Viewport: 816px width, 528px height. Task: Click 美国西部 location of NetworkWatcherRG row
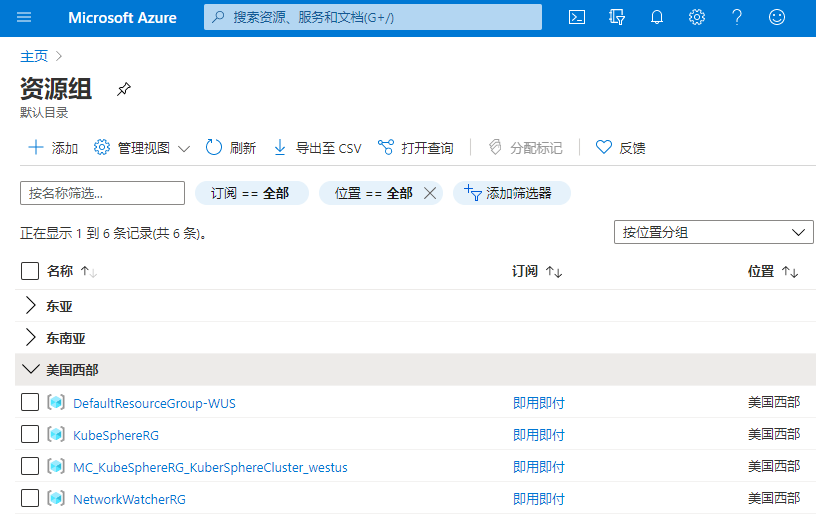coord(774,498)
